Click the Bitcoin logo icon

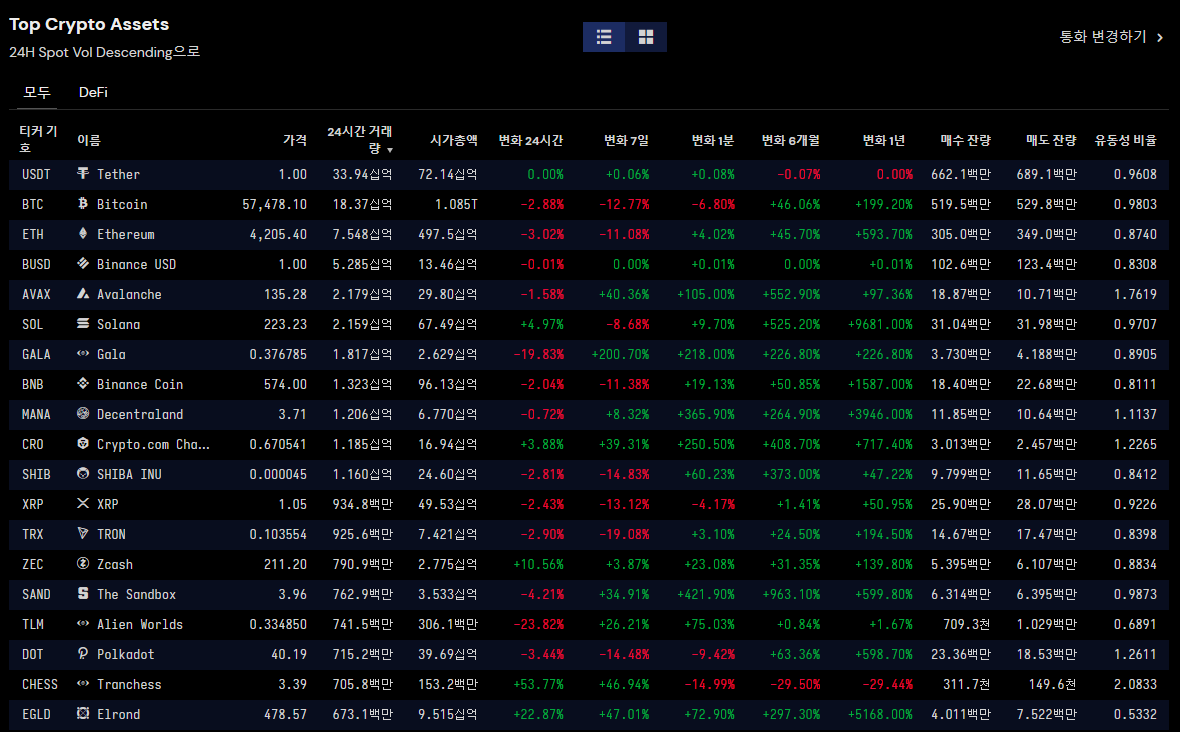[x=83, y=204]
